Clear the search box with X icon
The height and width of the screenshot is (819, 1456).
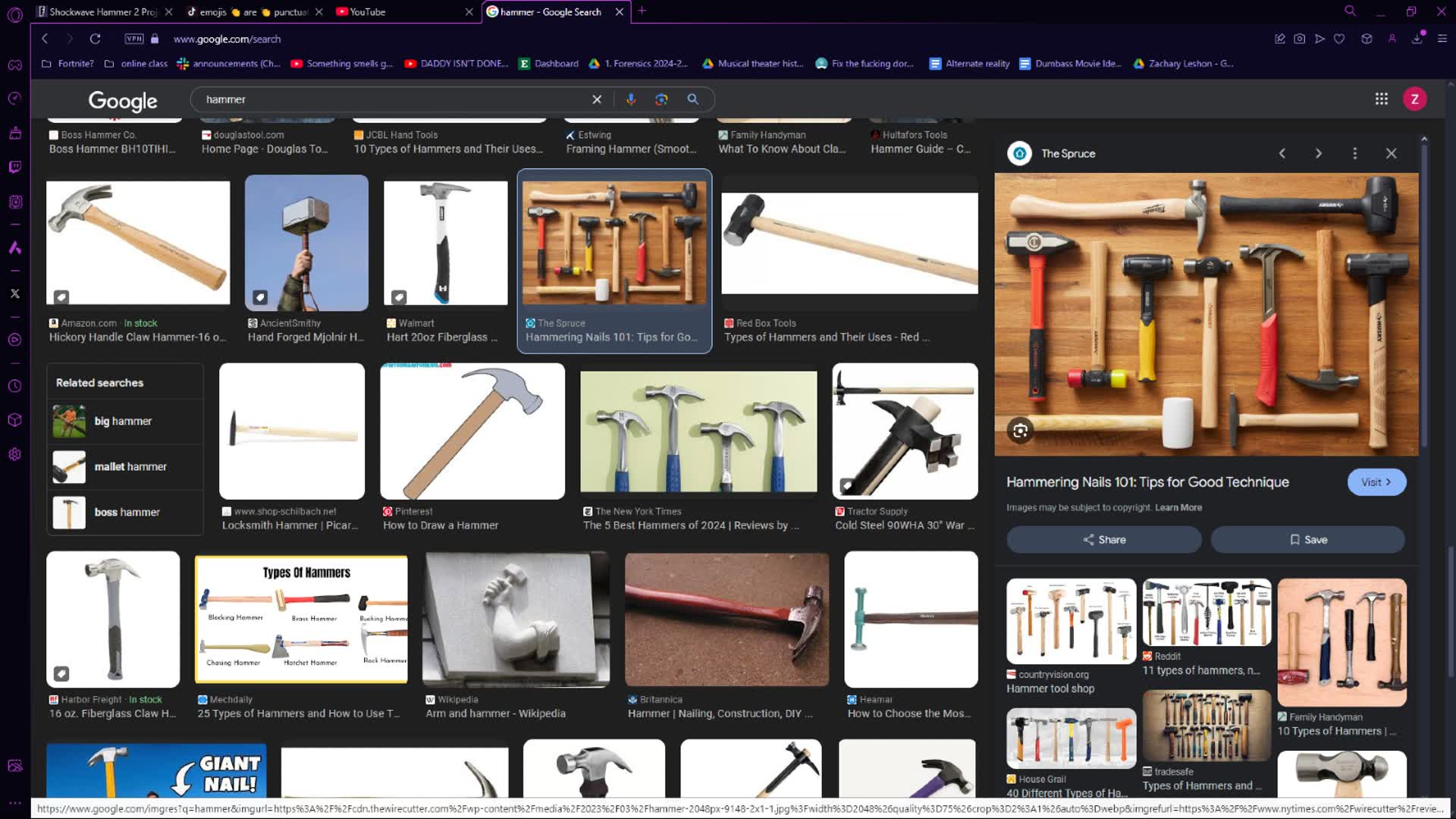(597, 99)
